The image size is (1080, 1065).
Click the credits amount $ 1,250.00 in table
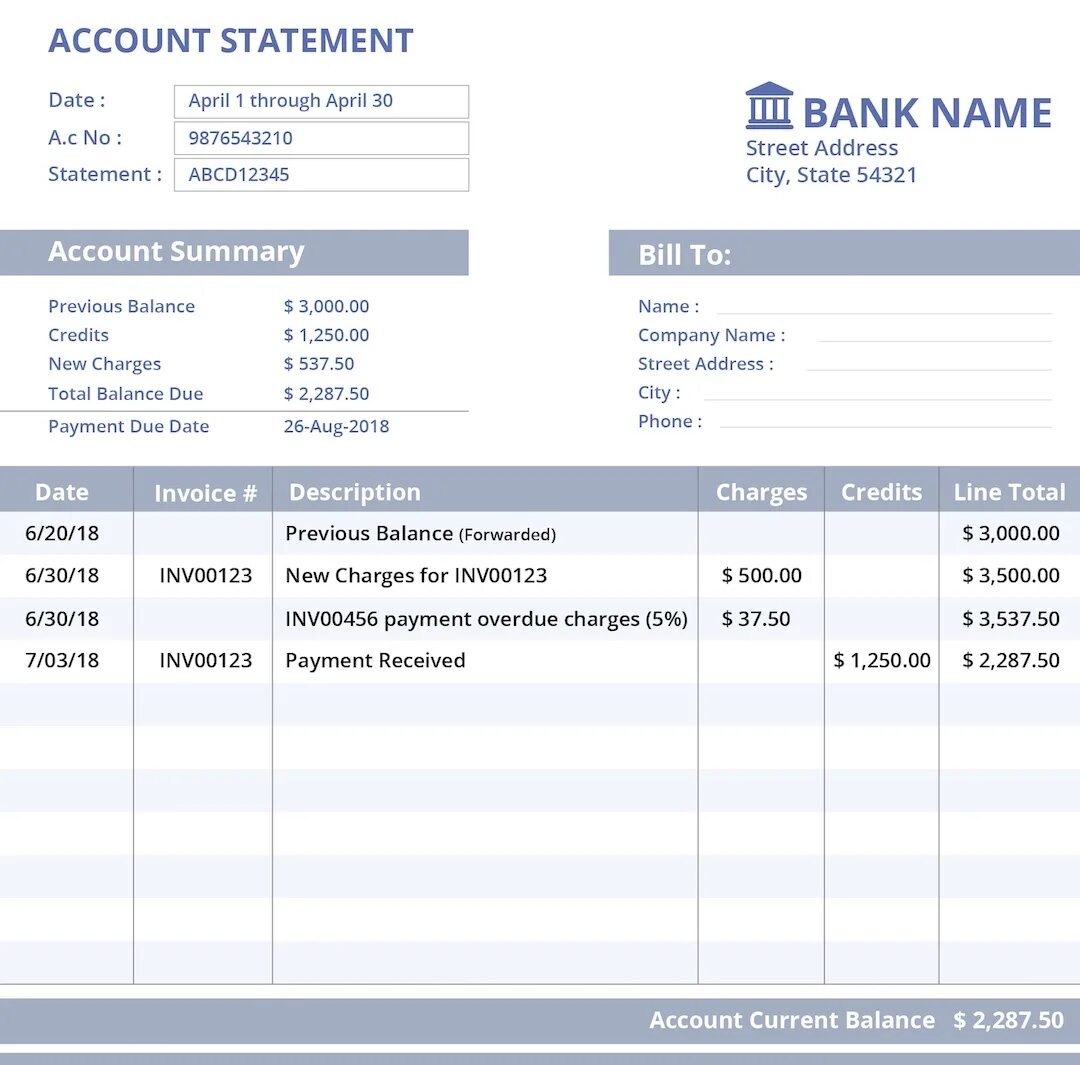click(882, 661)
